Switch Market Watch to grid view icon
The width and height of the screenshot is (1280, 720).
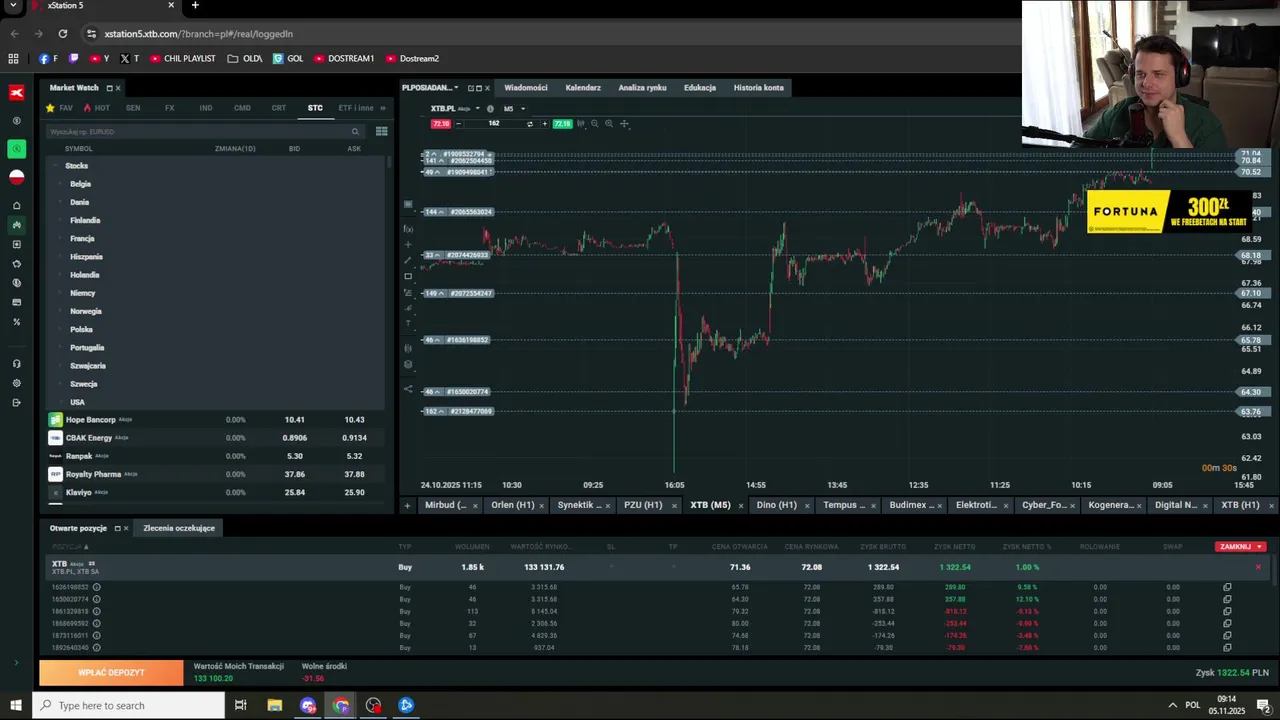coord(381,131)
